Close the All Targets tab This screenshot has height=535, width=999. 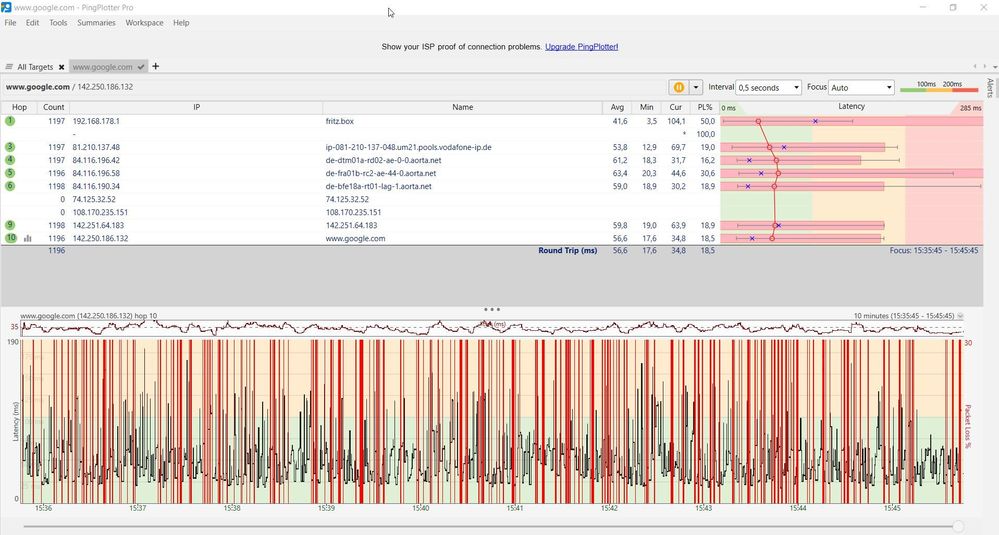[61, 67]
